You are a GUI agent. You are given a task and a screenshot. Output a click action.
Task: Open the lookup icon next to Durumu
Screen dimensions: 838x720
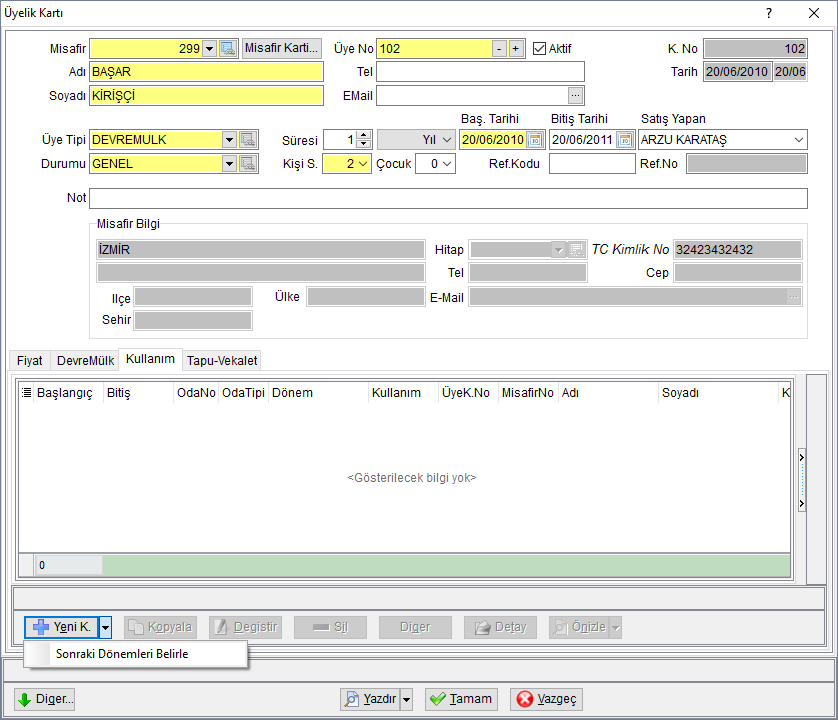pyautogui.click(x=248, y=164)
